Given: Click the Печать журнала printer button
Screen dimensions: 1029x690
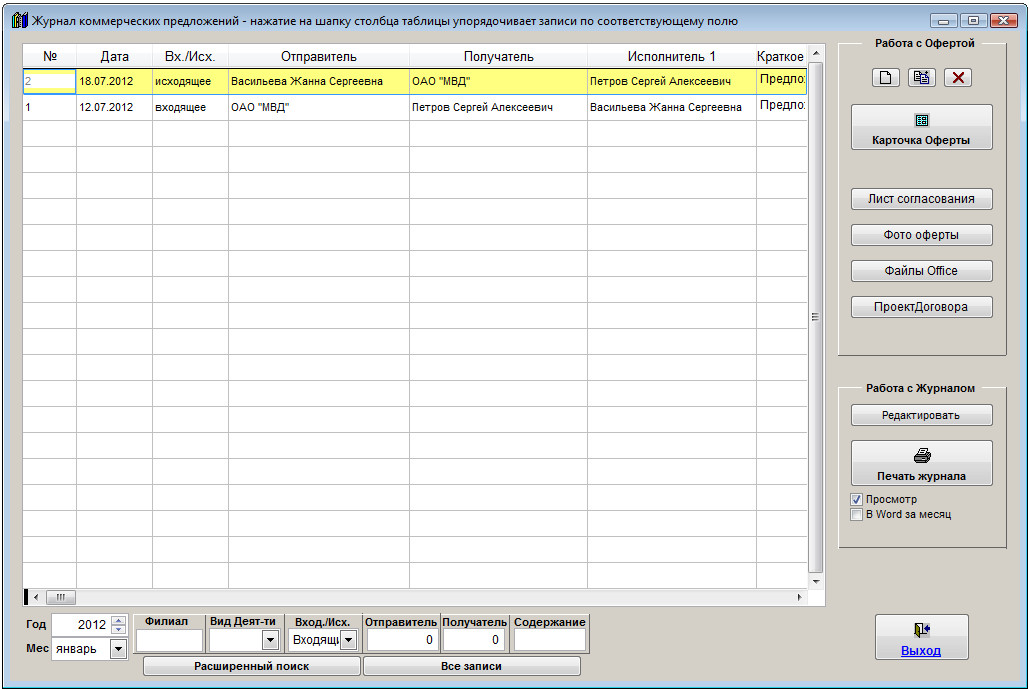Looking at the screenshot, I should coord(921,463).
